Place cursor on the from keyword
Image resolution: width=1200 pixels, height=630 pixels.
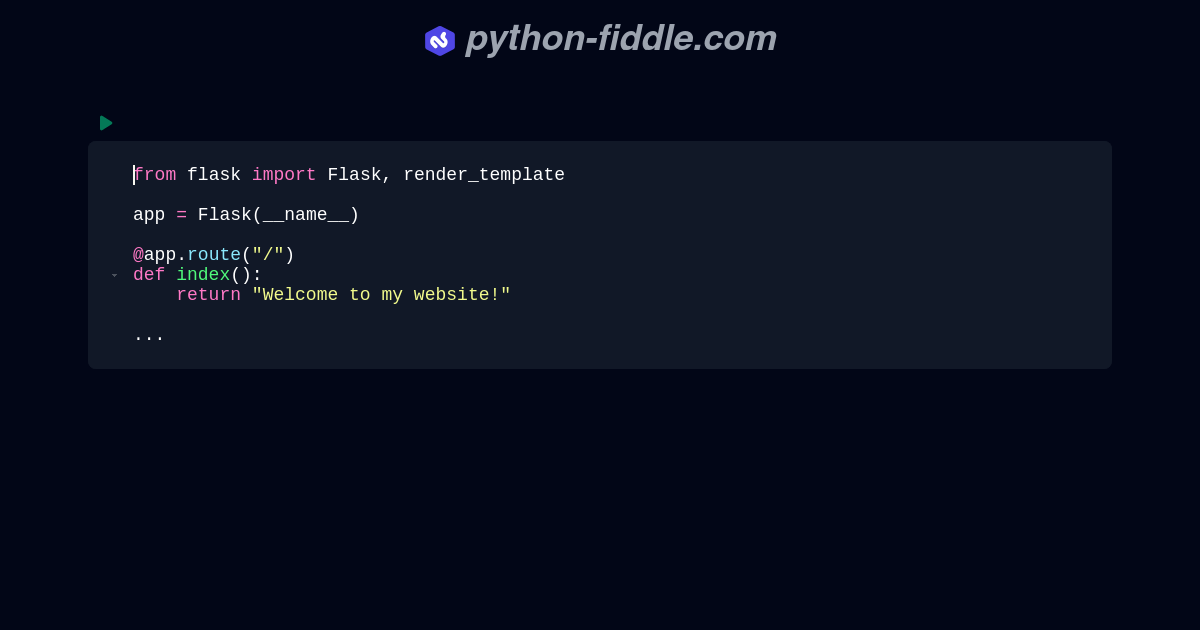(155, 175)
